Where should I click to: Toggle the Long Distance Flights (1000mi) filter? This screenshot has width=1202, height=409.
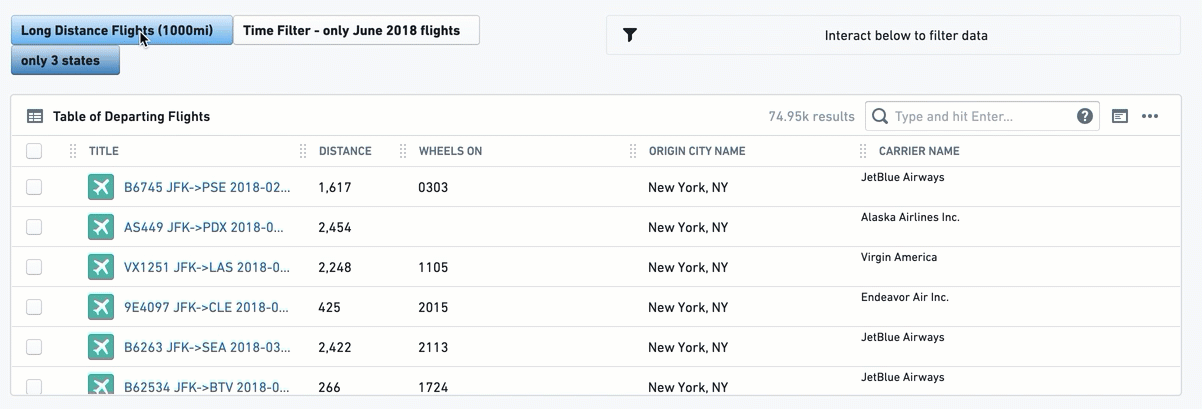[x=122, y=30]
